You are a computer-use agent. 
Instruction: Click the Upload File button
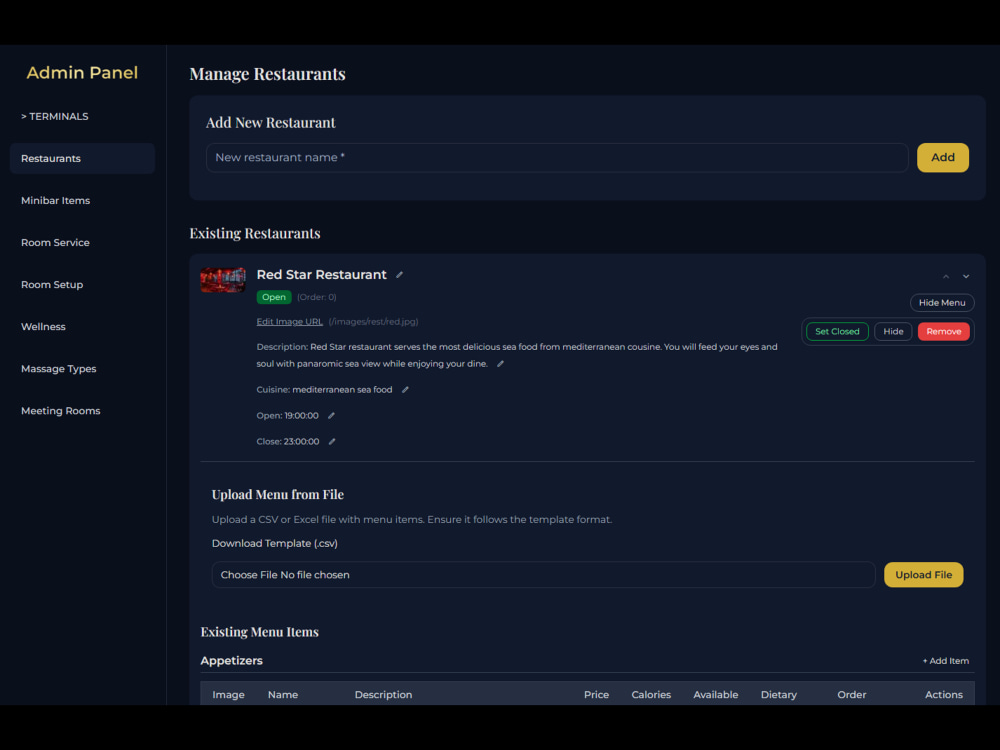(923, 575)
